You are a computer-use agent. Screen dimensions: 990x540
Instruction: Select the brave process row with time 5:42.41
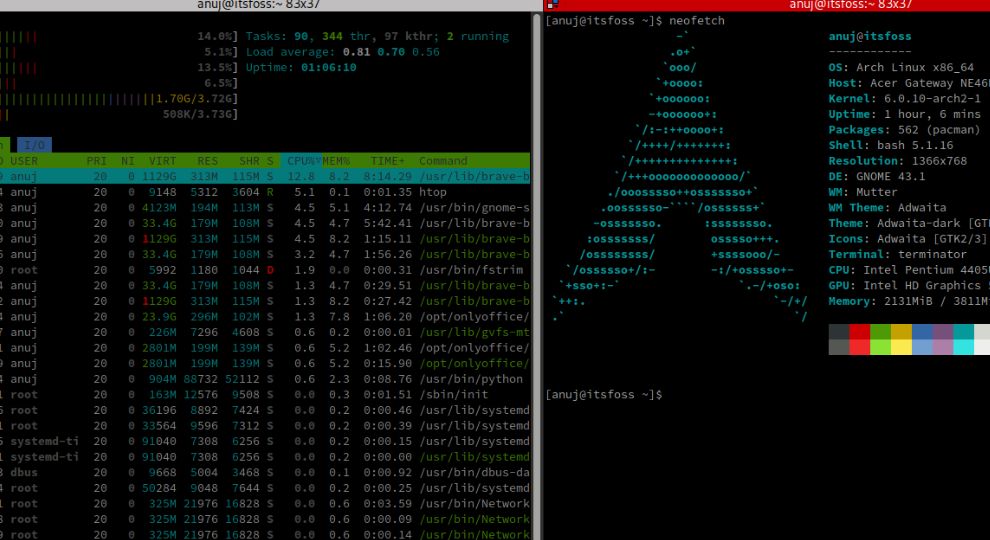(x=265, y=223)
